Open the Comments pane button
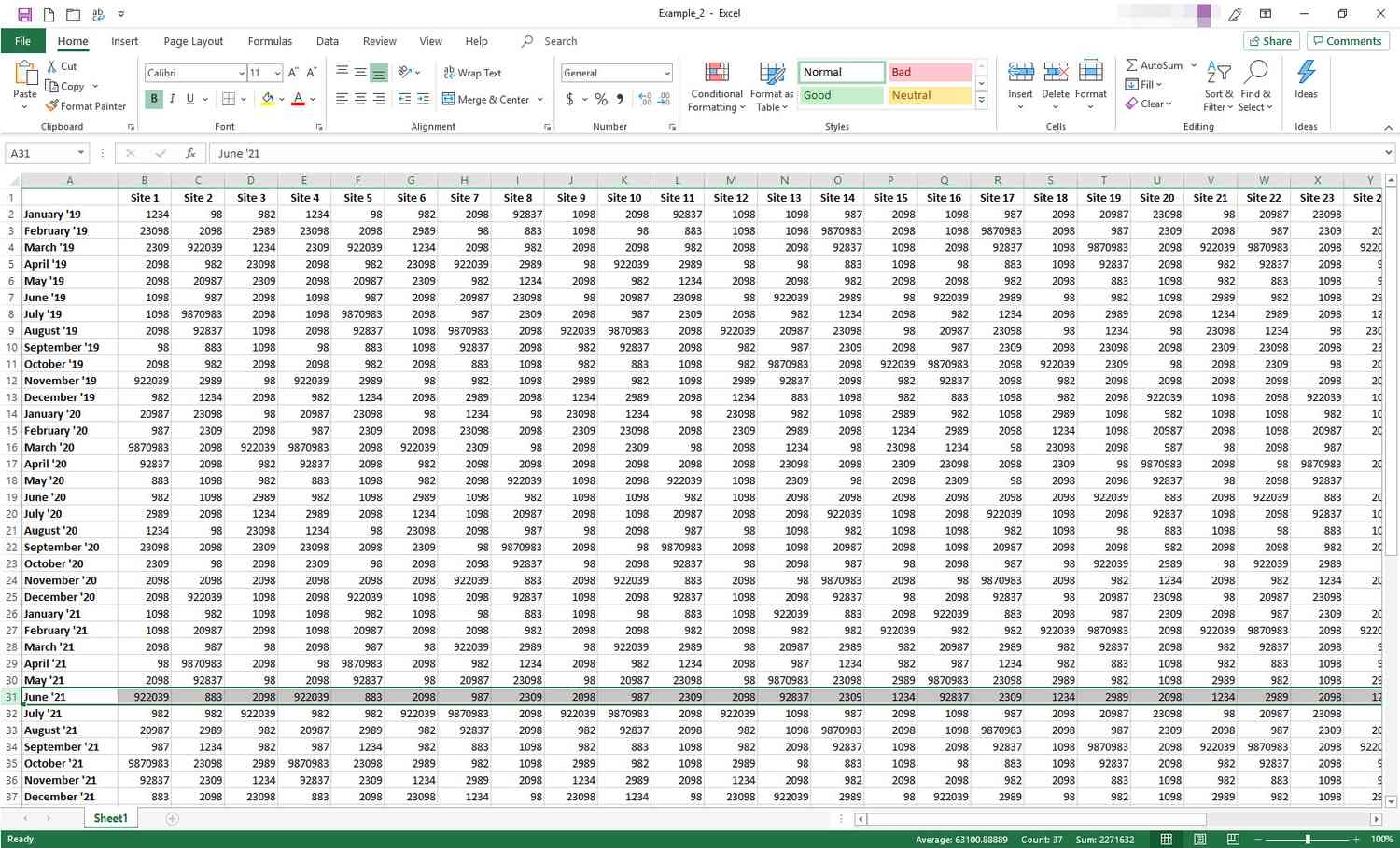Screen dimensions: 1400x848 click(1347, 41)
